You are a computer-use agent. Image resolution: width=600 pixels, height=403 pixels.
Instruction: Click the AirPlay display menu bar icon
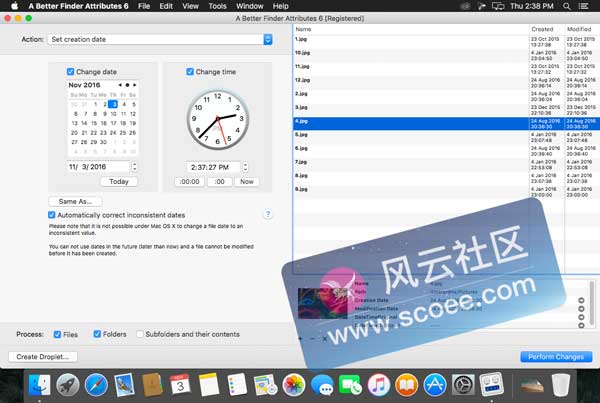coord(498,6)
